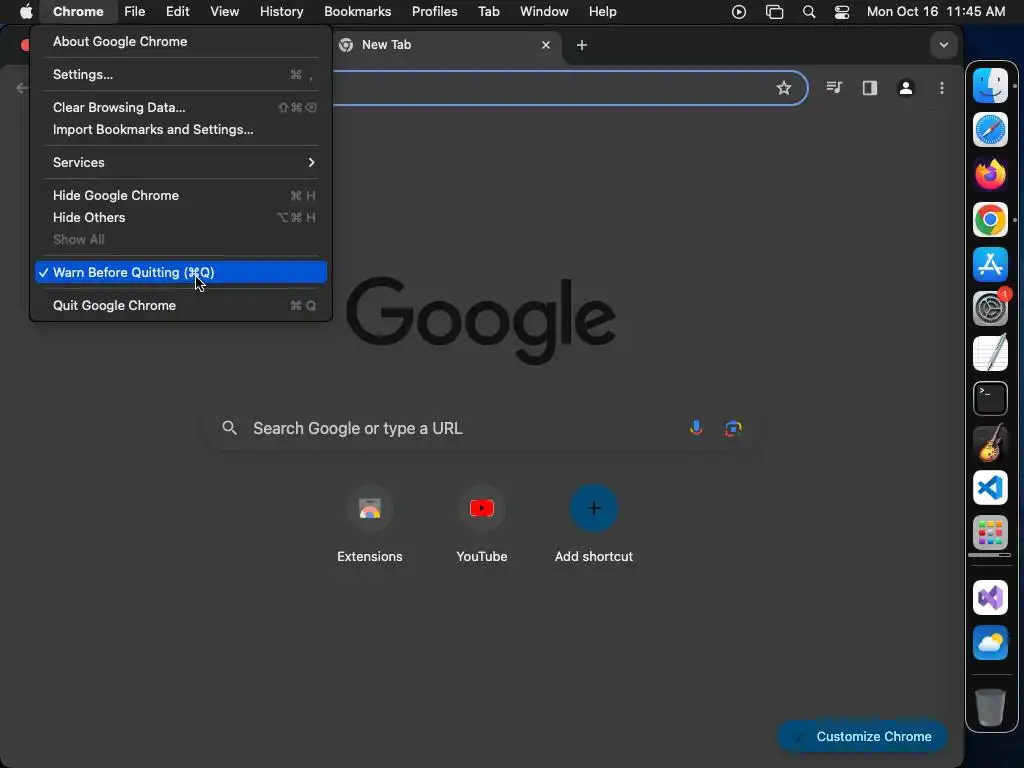Select Quit Google Chrome
Viewport: 1024px width, 768px height.
click(x=181, y=305)
